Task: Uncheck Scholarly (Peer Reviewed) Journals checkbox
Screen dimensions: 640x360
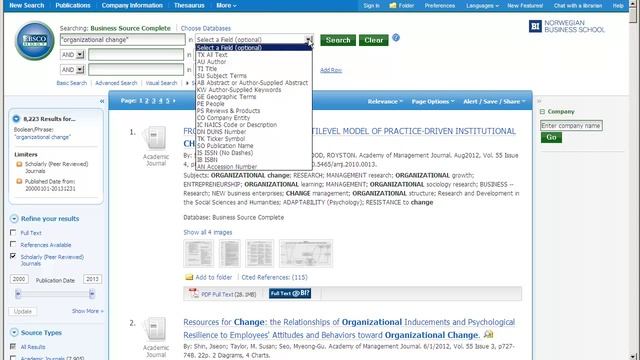Action: coord(13,256)
